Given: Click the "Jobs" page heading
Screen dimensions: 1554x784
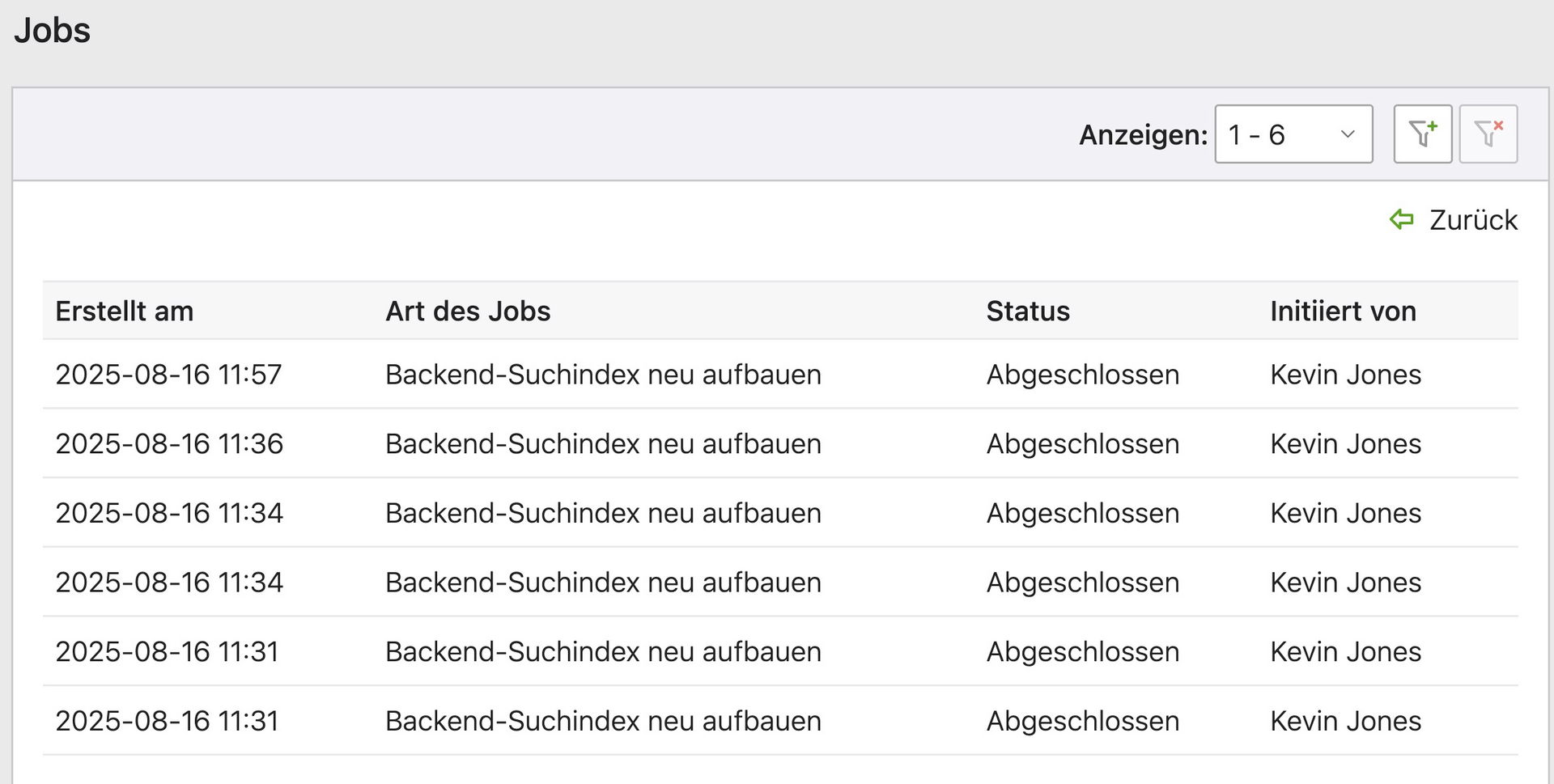Looking at the screenshot, I should pyautogui.click(x=53, y=31).
